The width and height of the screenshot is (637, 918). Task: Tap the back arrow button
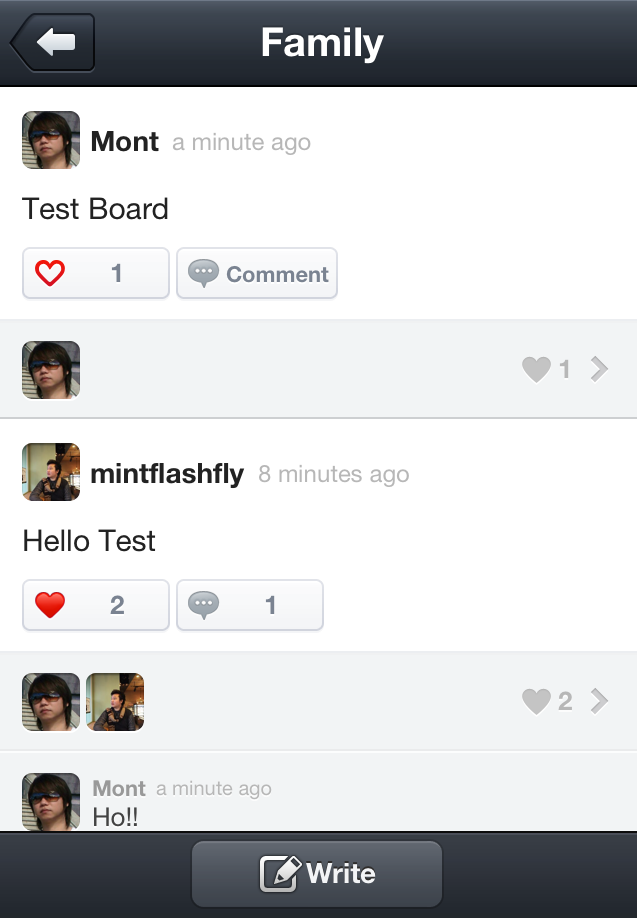coord(53,43)
